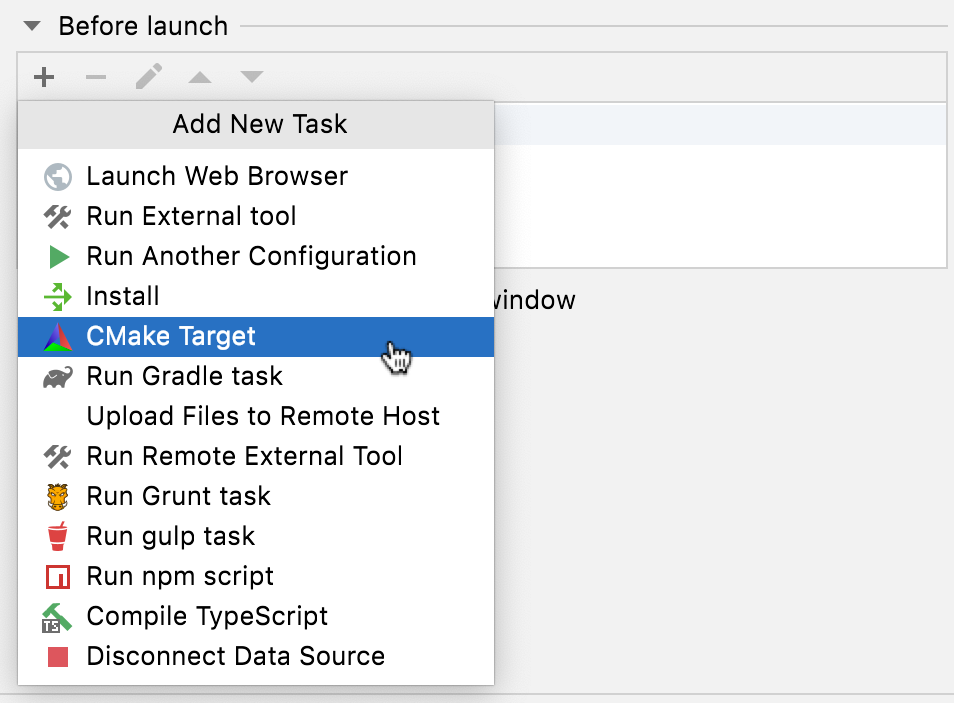
Task: Click the TypeScript icon beside Compile TypeScript
Action: coord(57,616)
